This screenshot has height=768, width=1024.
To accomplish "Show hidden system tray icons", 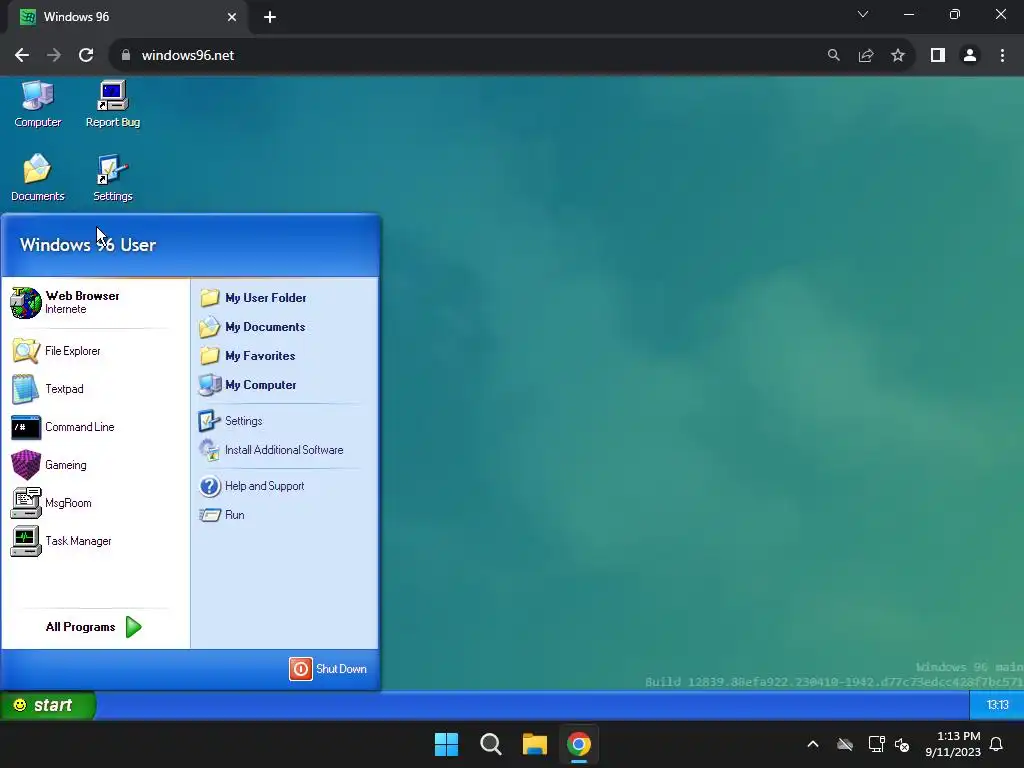I will pos(813,744).
